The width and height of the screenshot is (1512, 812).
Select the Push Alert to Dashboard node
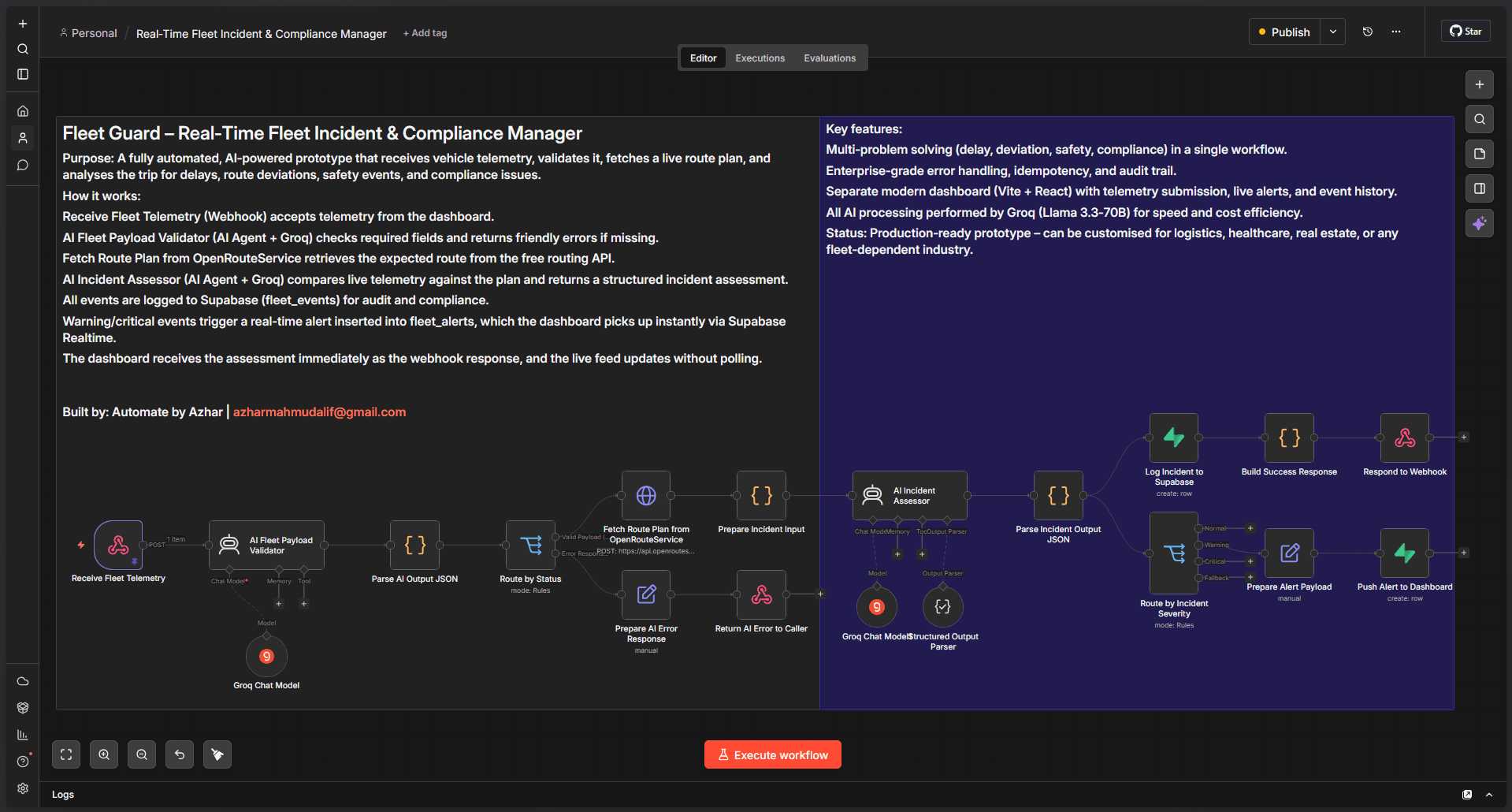coord(1405,553)
